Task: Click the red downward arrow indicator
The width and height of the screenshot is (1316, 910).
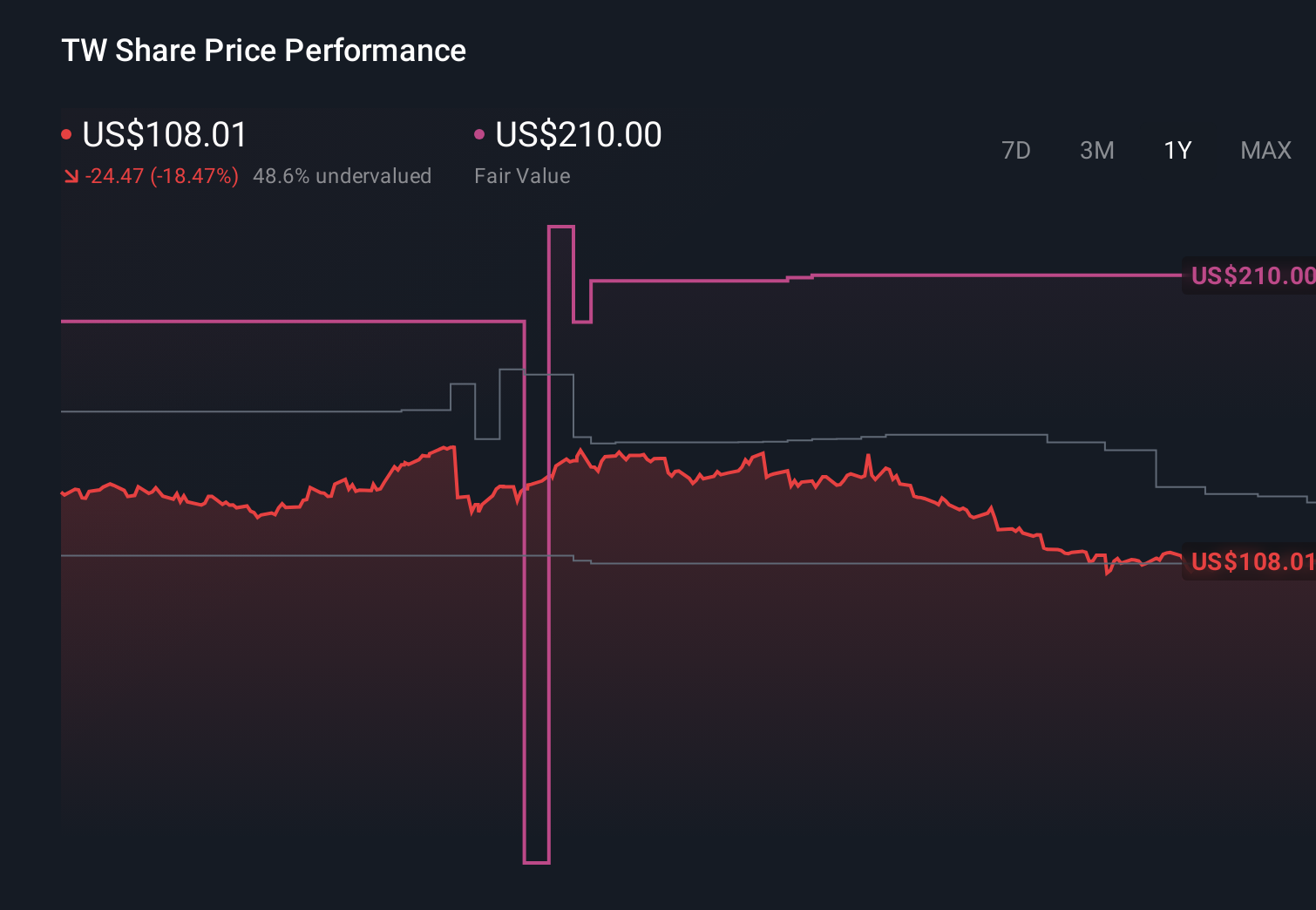Action: [x=72, y=175]
